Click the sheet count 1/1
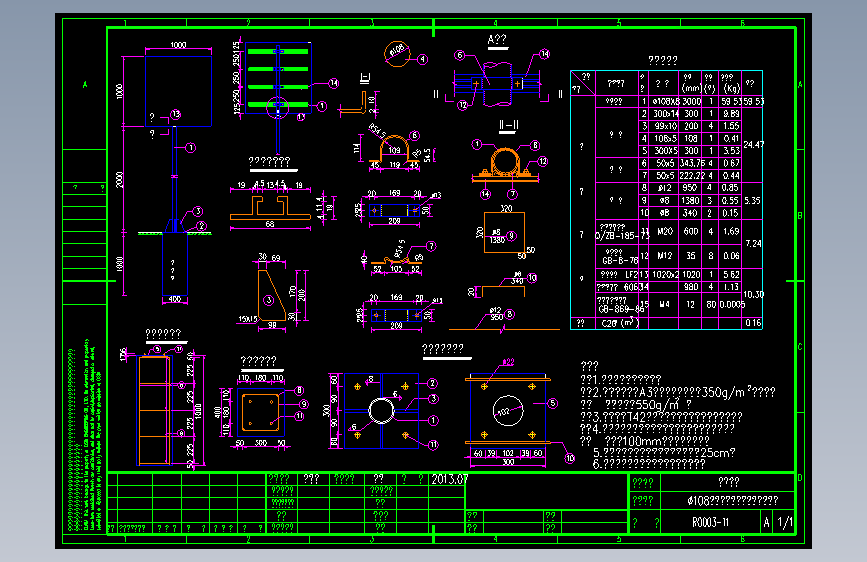The width and height of the screenshot is (867, 562). pos(785,522)
